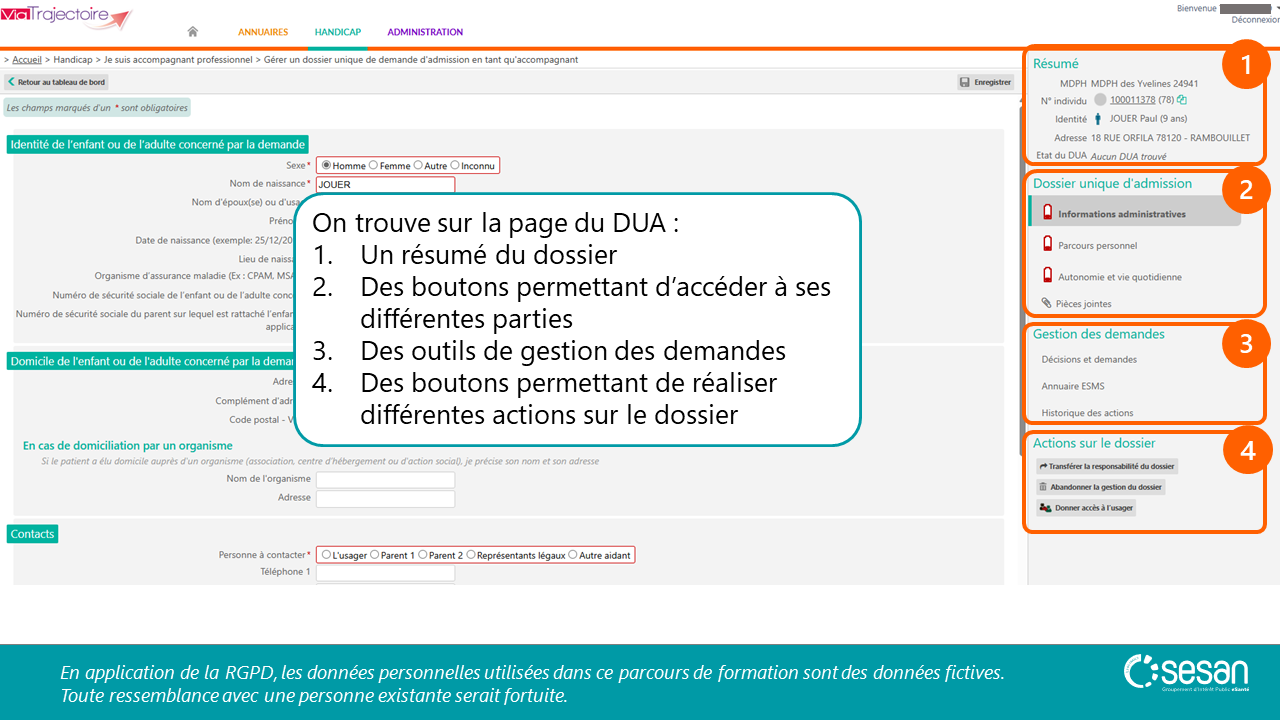The width and height of the screenshot is (1280, 720).
Task: Open the Informations administratives section
Action: coord(1135,213)
